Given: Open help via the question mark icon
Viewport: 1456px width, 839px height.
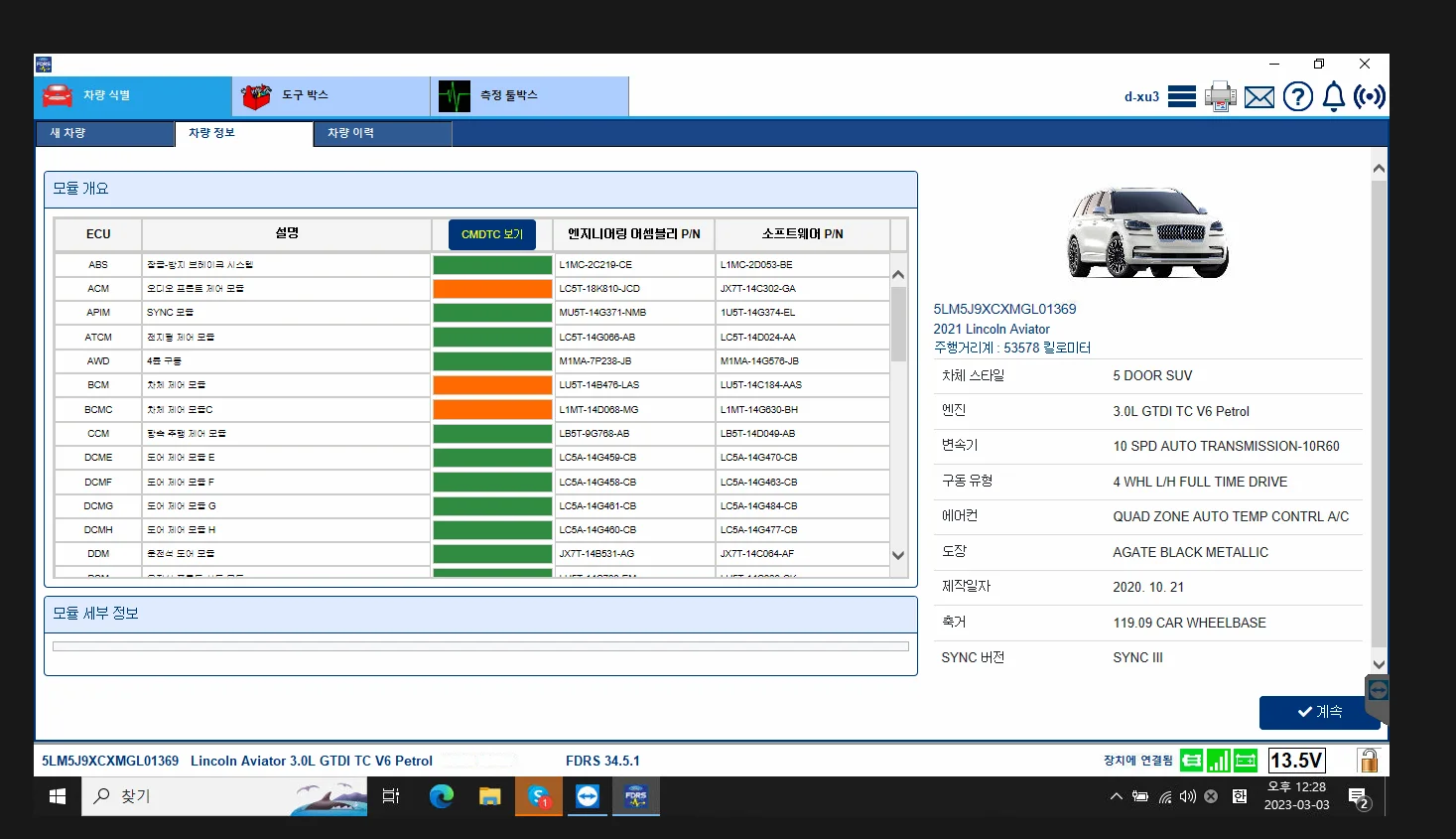Looking at the screenshot, I should pos(1298,96).
